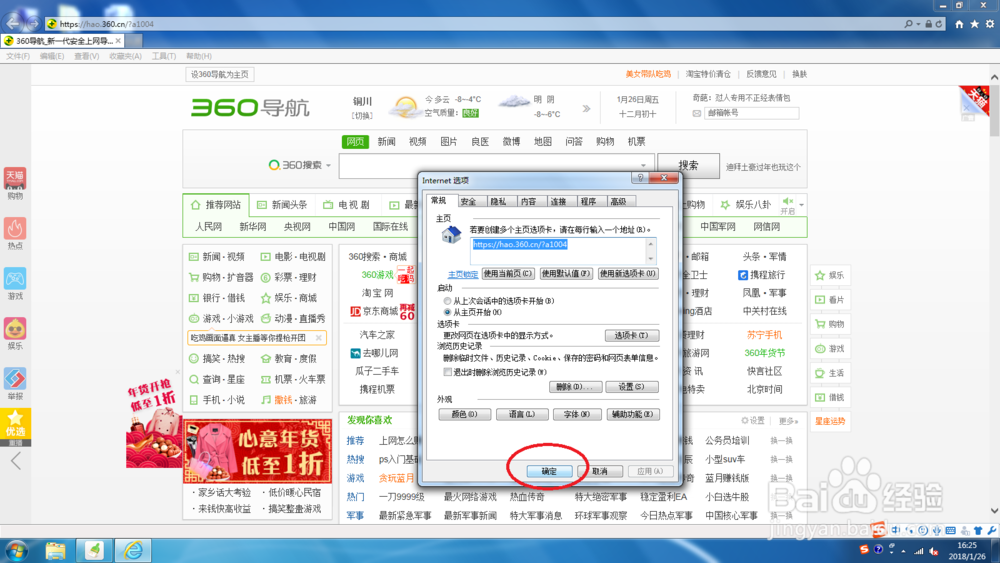Click the magnifier search icon in the address bar

point(908,24)
